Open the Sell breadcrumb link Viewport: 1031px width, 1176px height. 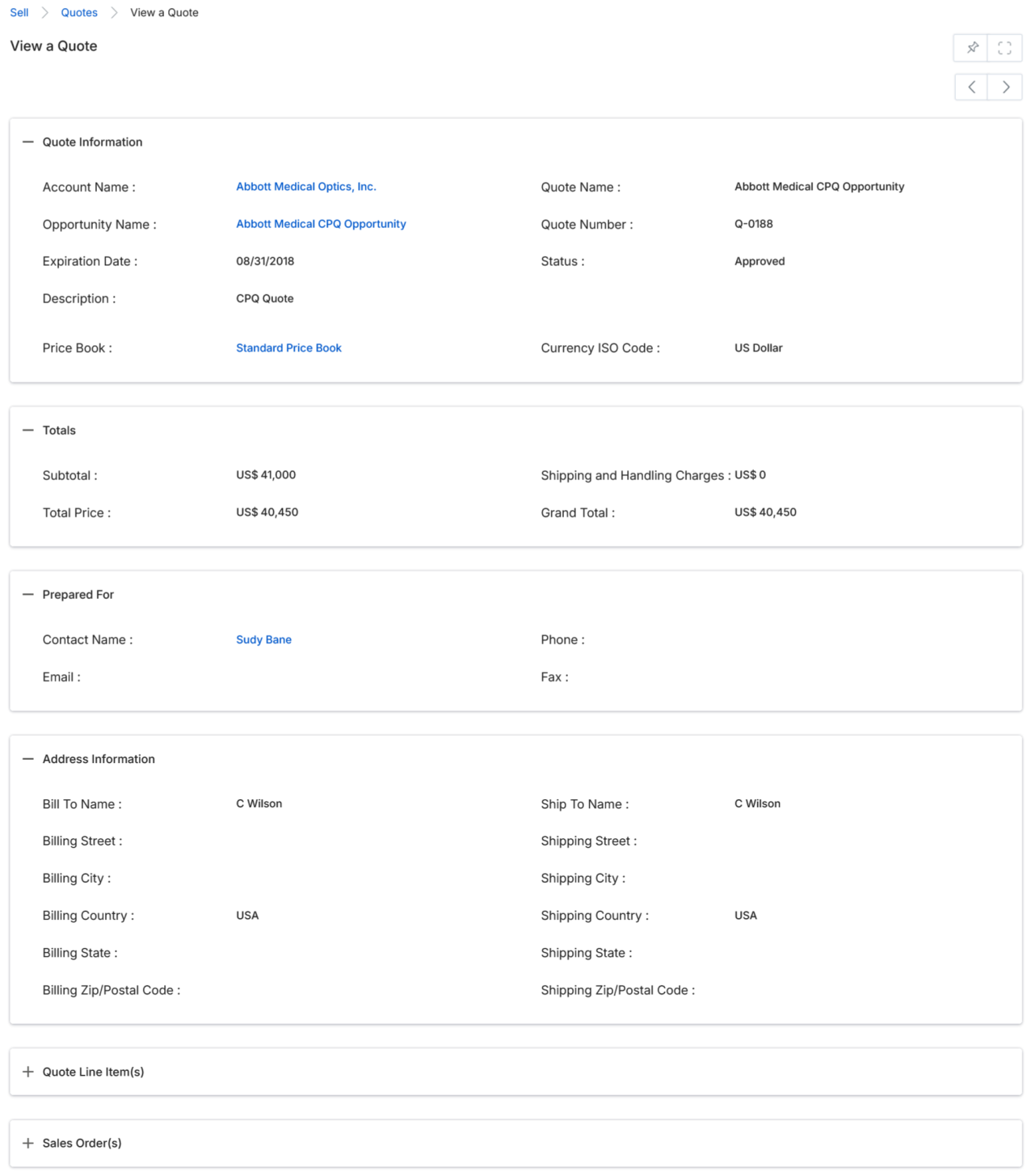point(19,13)
